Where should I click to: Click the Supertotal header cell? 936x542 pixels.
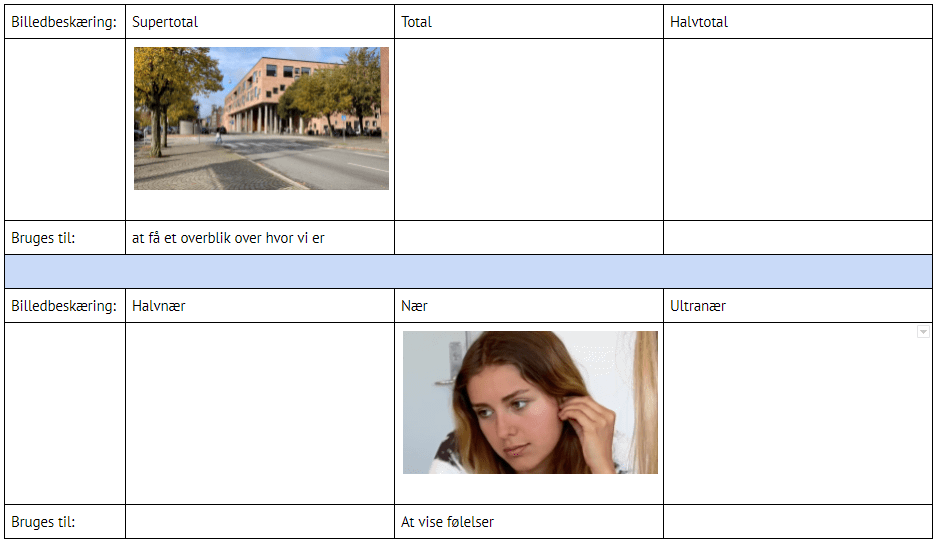pyautogui.click(x=259, y=22)
